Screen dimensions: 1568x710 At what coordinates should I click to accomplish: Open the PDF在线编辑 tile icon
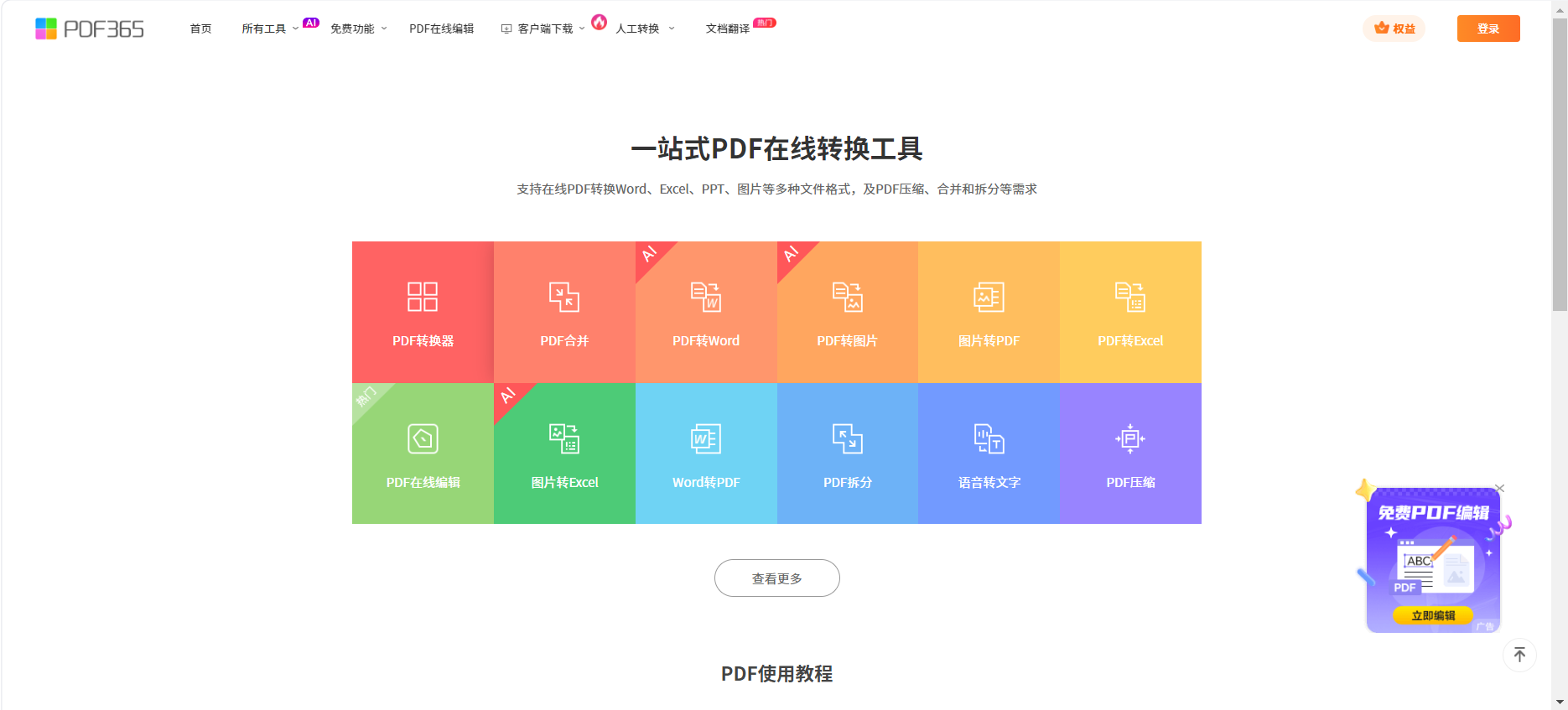coord(423,438)
